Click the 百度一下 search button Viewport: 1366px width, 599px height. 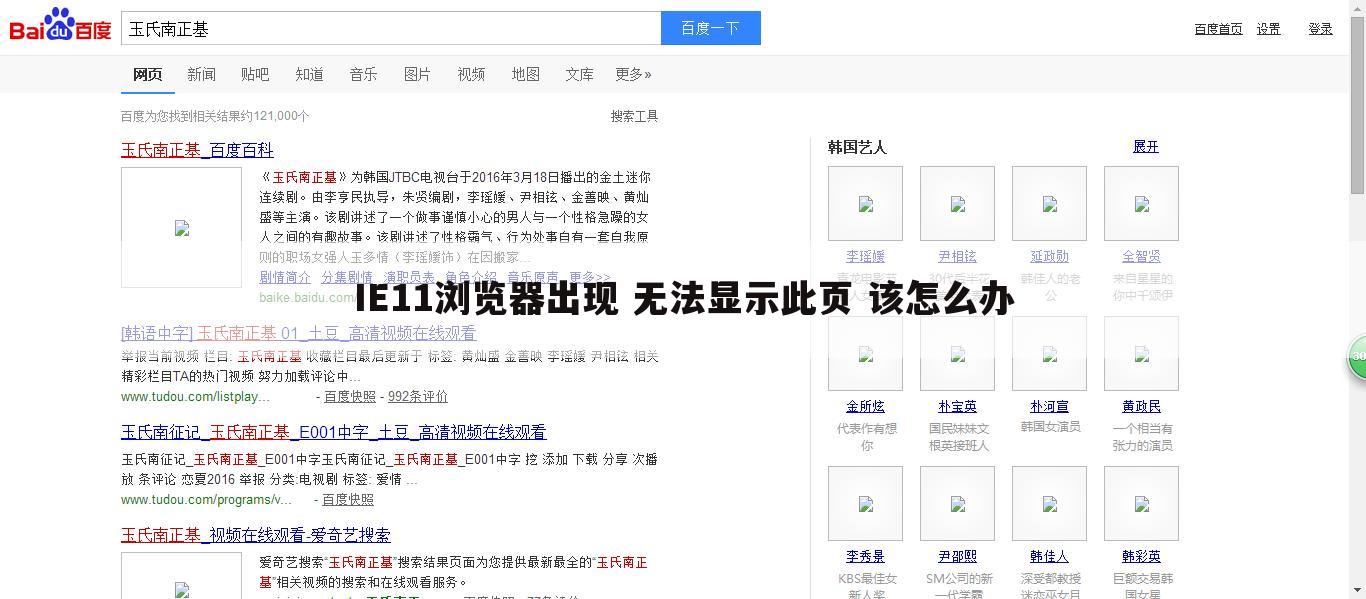click(x=710, y=27)
